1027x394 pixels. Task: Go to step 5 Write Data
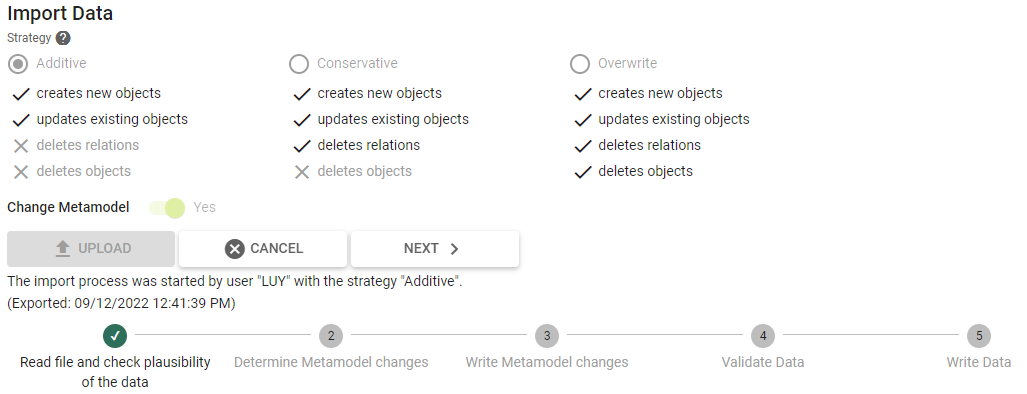[979, 336]
